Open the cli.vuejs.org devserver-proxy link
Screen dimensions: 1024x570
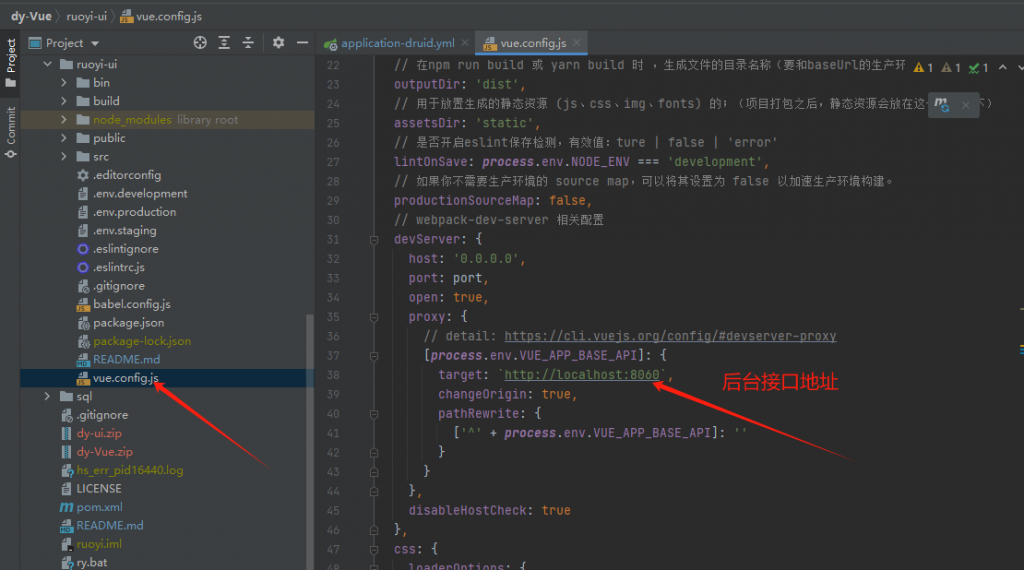click(670, 336)
